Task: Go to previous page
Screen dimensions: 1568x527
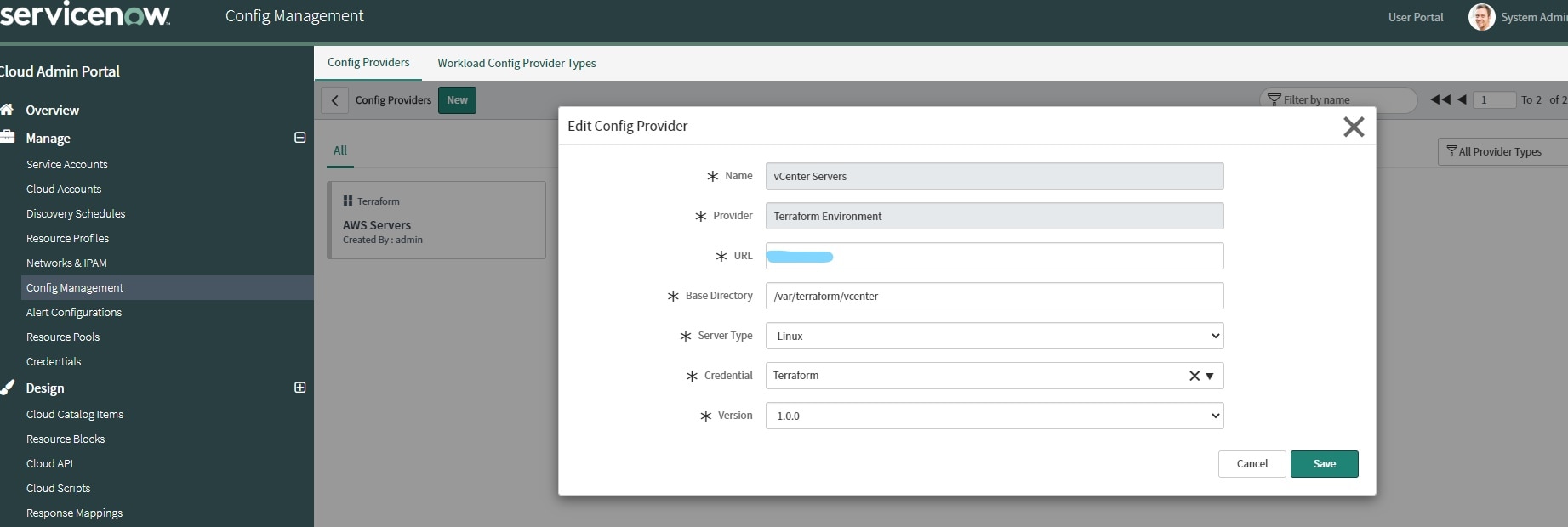Action: point(1462,99)
